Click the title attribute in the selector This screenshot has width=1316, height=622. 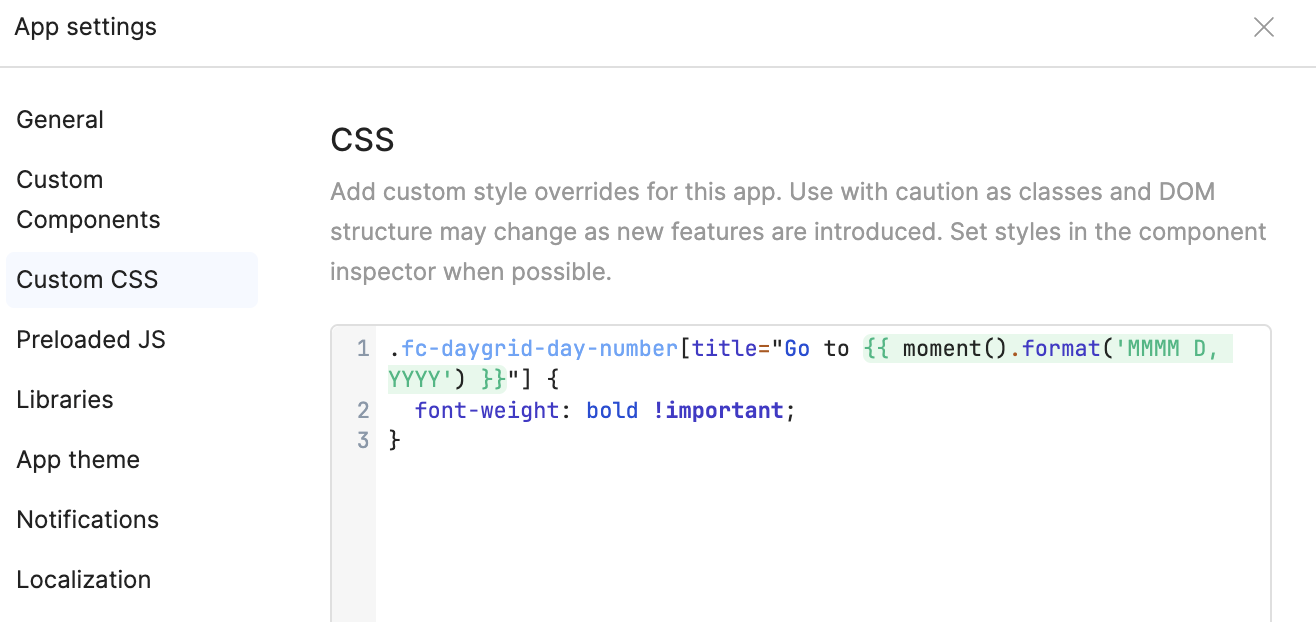click(724, 349)
